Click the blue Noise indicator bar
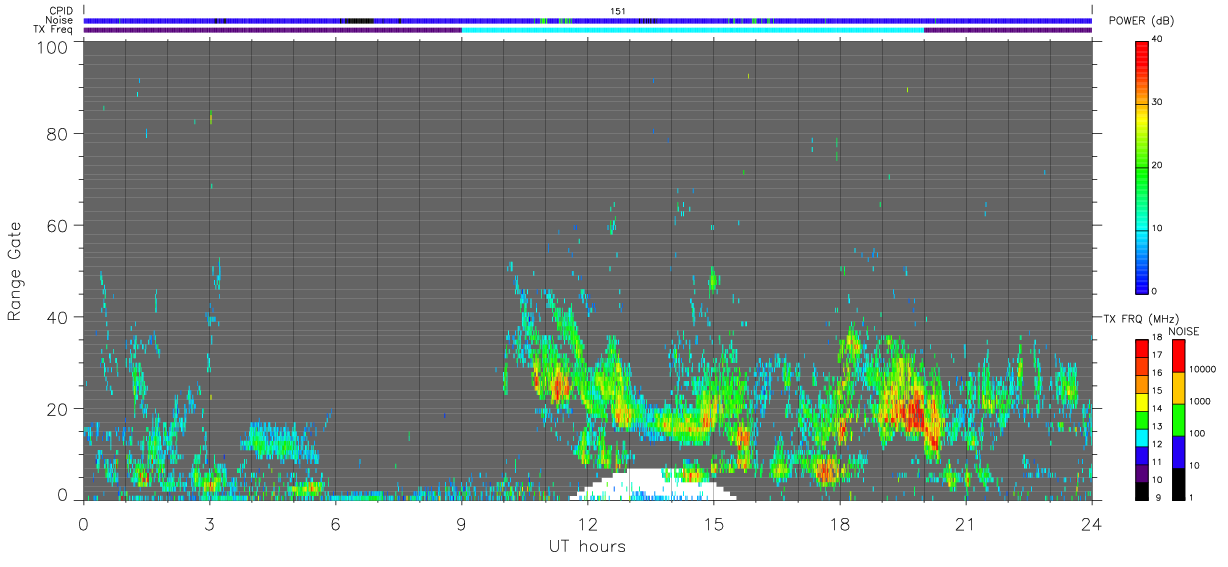Viewport: 1228px width, 567px height. point(588,20)
